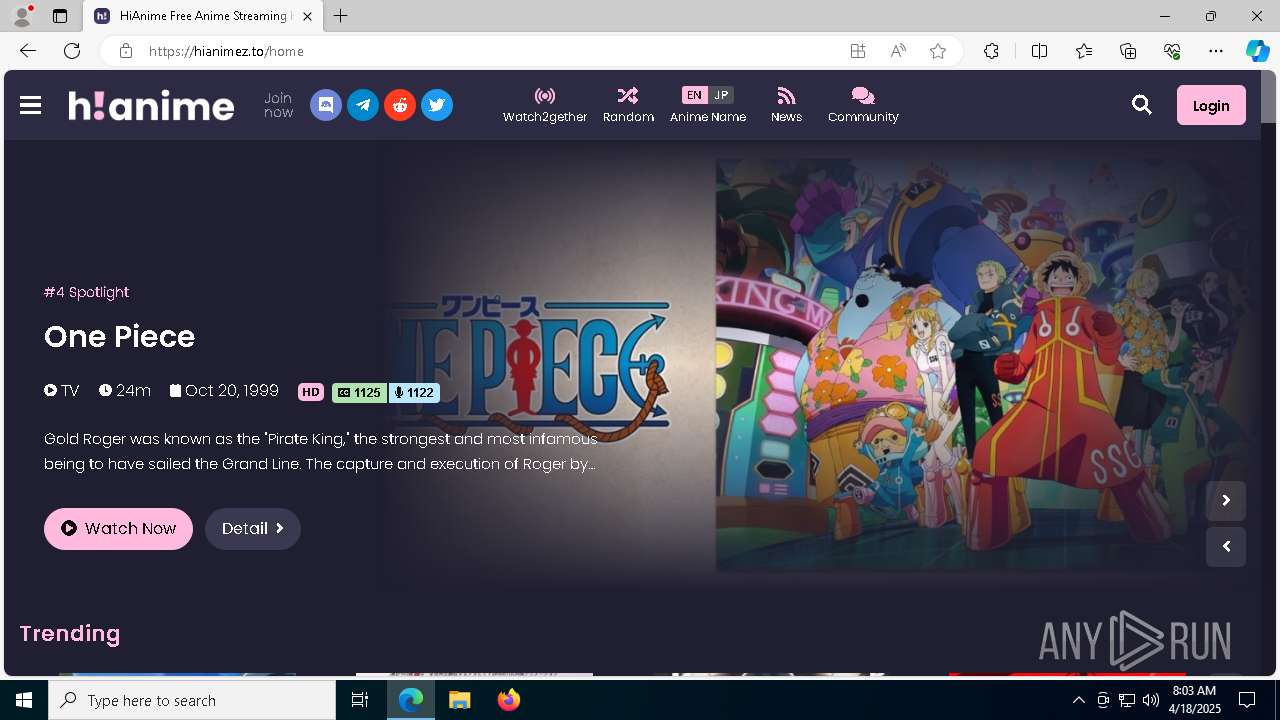Open a new browser tab
The image size is (1280, 720).
tap(341, 16)
